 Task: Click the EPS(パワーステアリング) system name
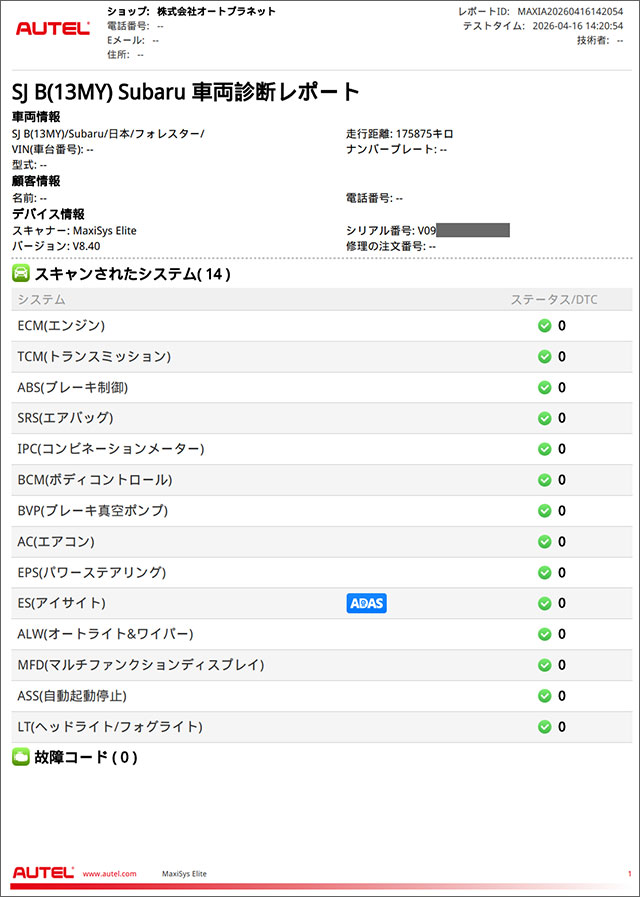(x=92, y=573)
